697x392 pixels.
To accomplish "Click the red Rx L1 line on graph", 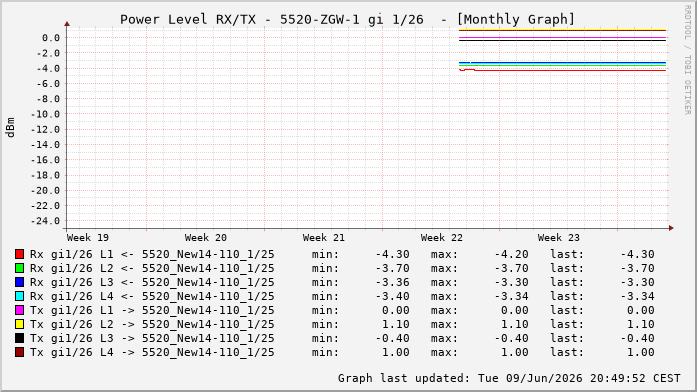I will click(x=562, y=70).
